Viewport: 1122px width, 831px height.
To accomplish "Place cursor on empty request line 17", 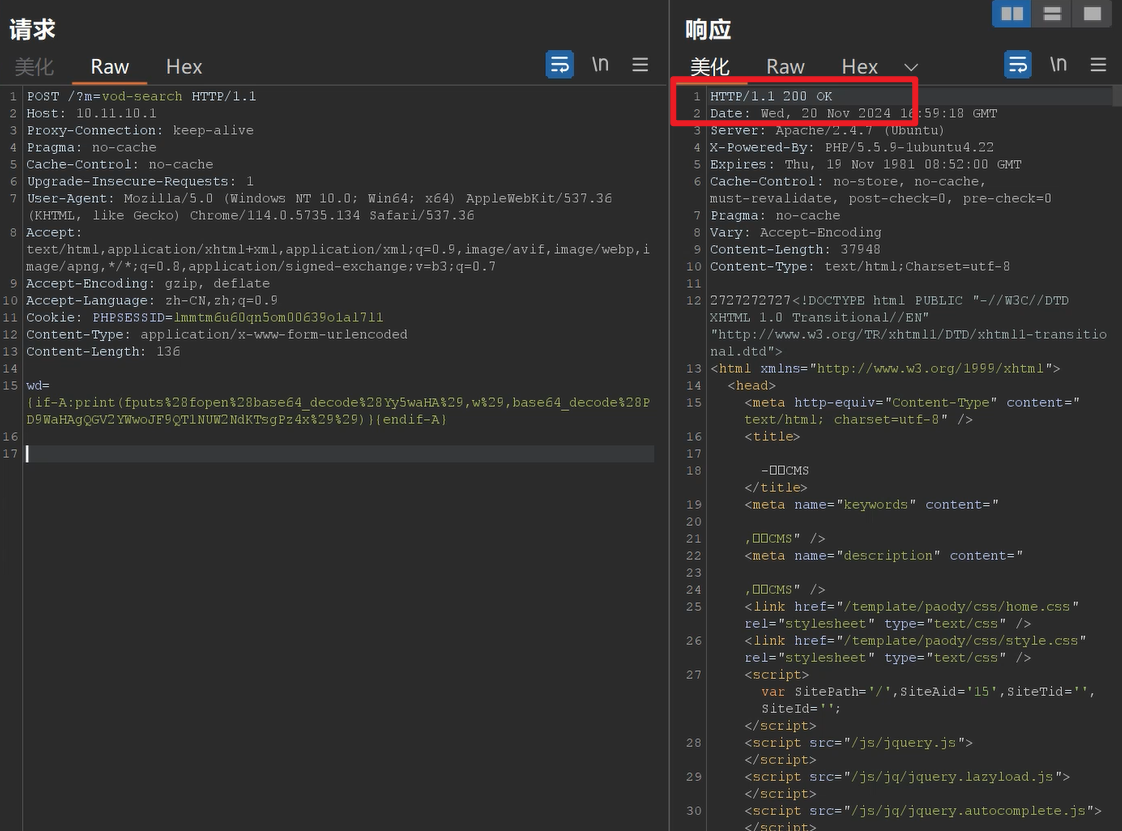I will pyautogui.click(x=338, y=453).
